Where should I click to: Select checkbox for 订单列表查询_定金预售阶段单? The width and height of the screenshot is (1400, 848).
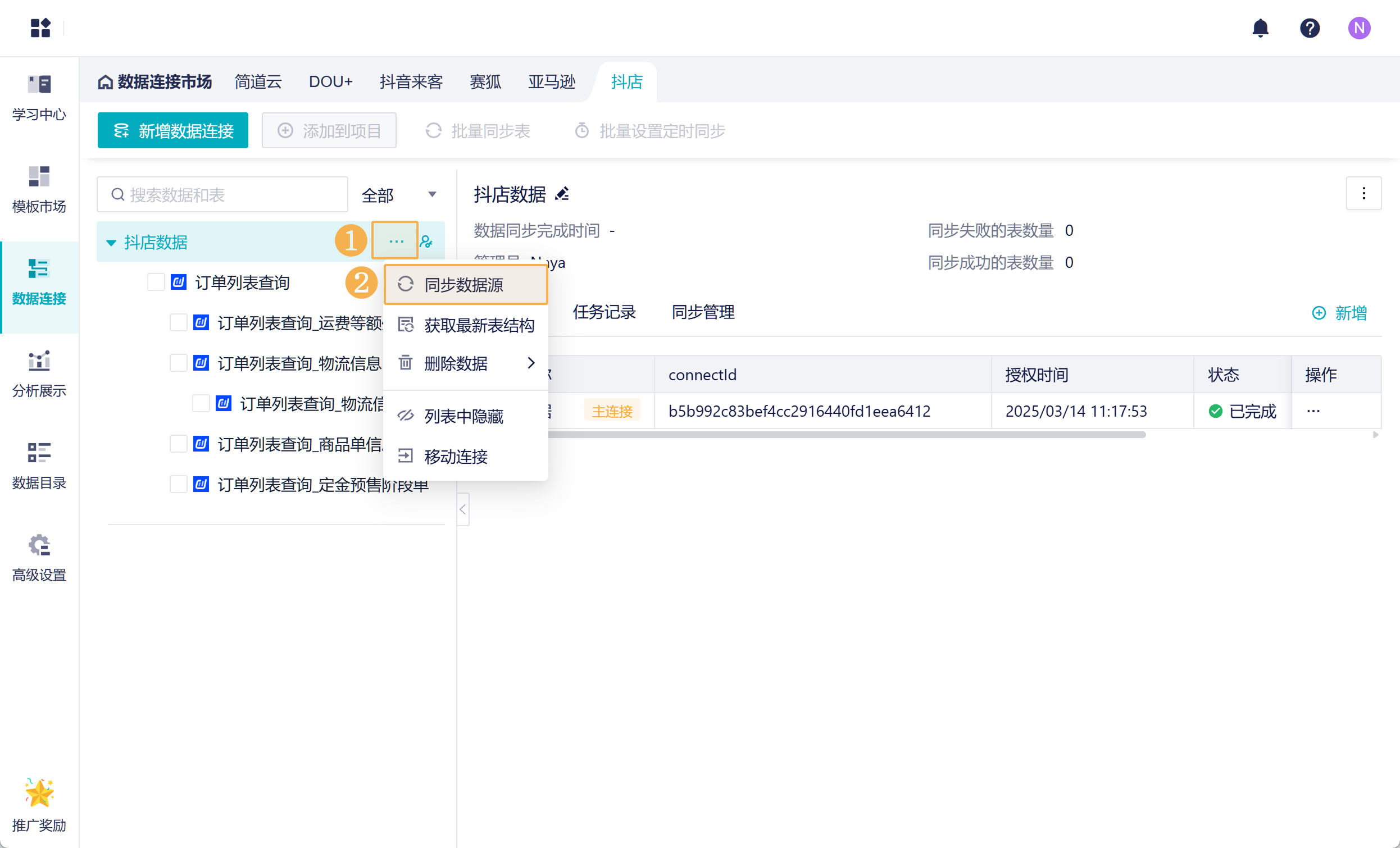pos(179,485)
